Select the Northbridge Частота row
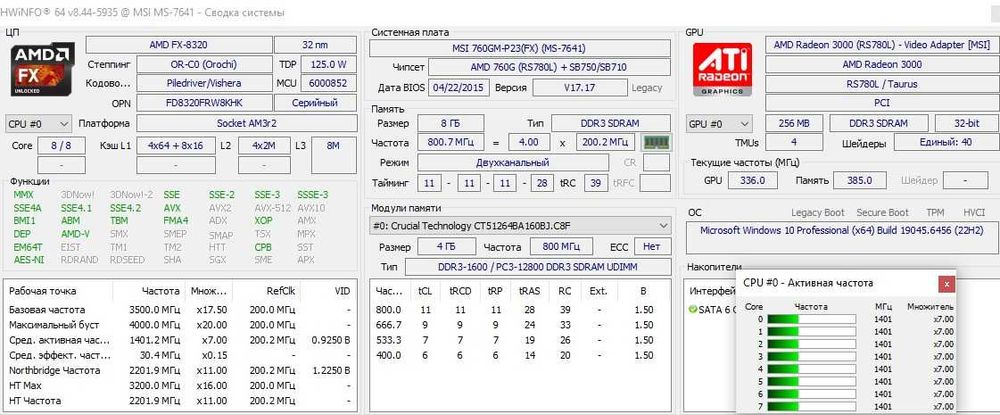Viewport: 1000px width, 415px height. click(179, 370)
